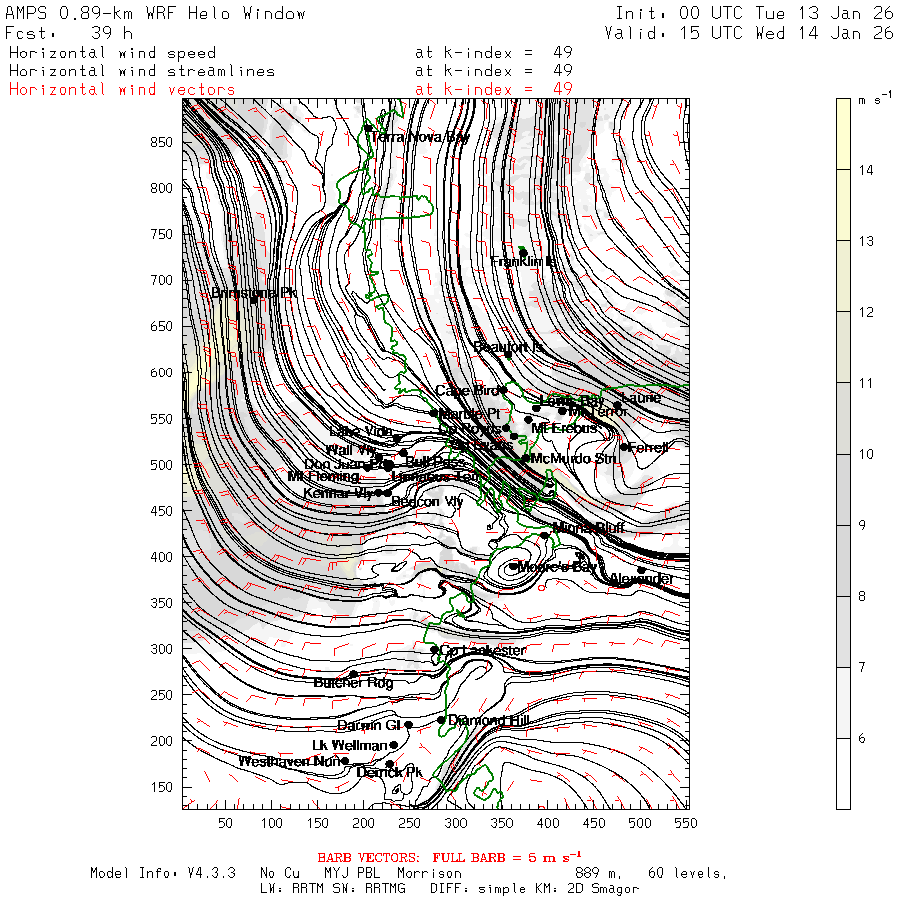
Task: Select the Lake Vida label
Action: pyautogui.click(x=361, y=431)
